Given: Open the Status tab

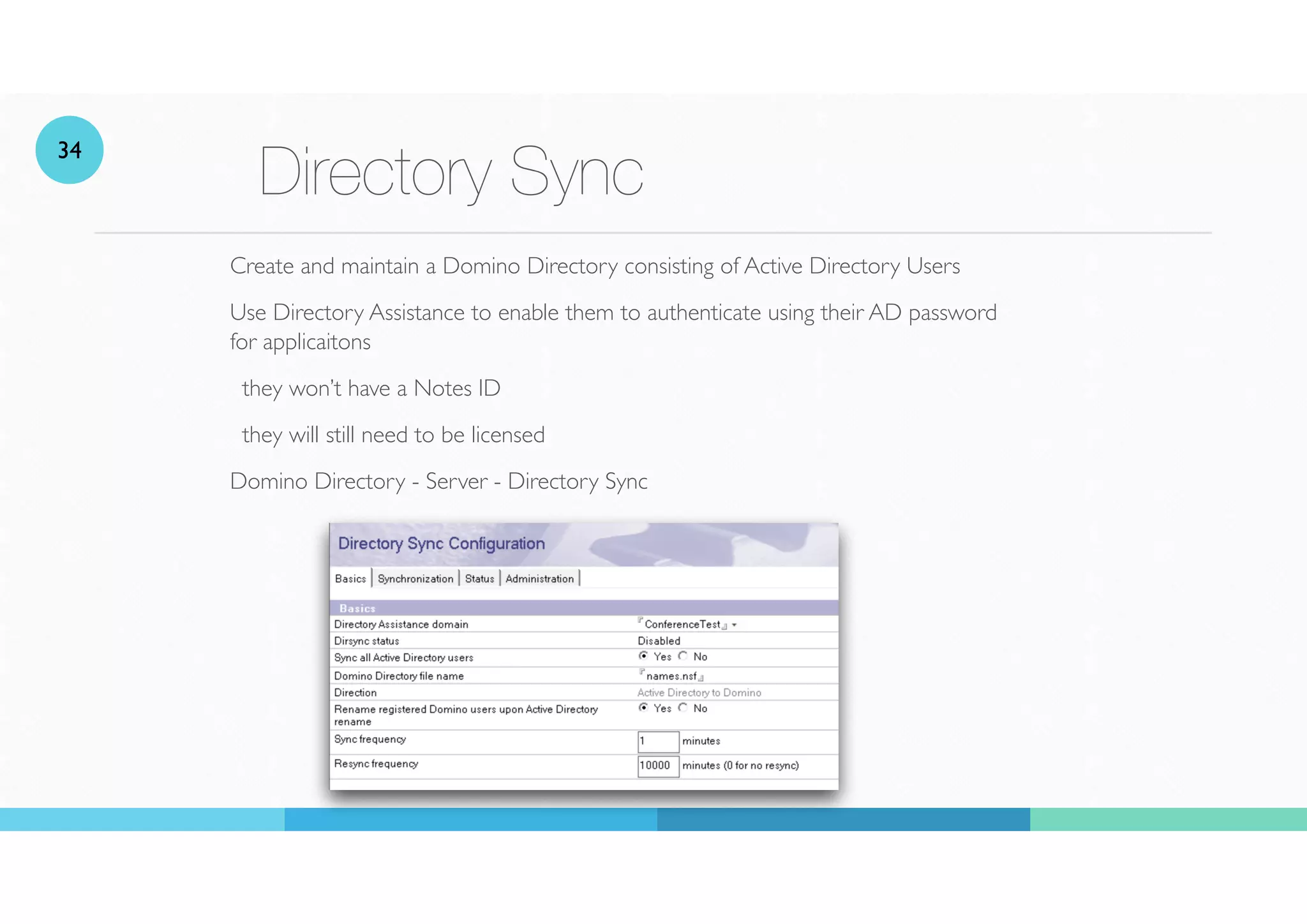Looking at the screenshot, I should [479, 578].
